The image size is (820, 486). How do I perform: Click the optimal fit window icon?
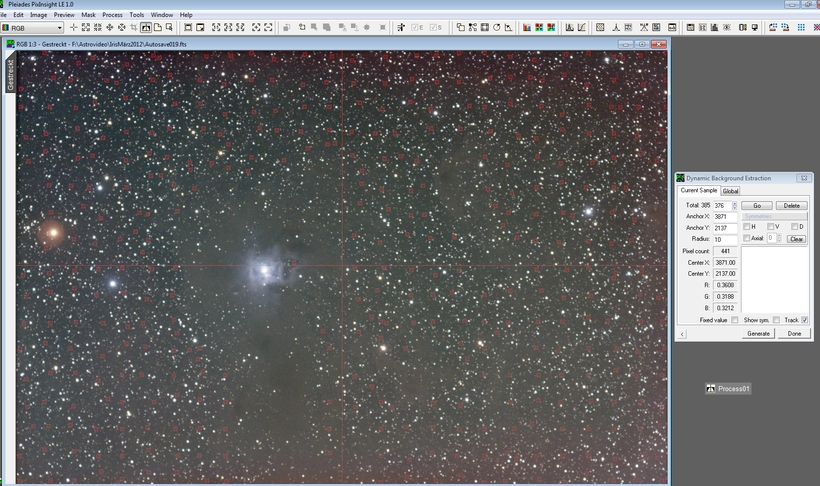[x=200, y=27]
